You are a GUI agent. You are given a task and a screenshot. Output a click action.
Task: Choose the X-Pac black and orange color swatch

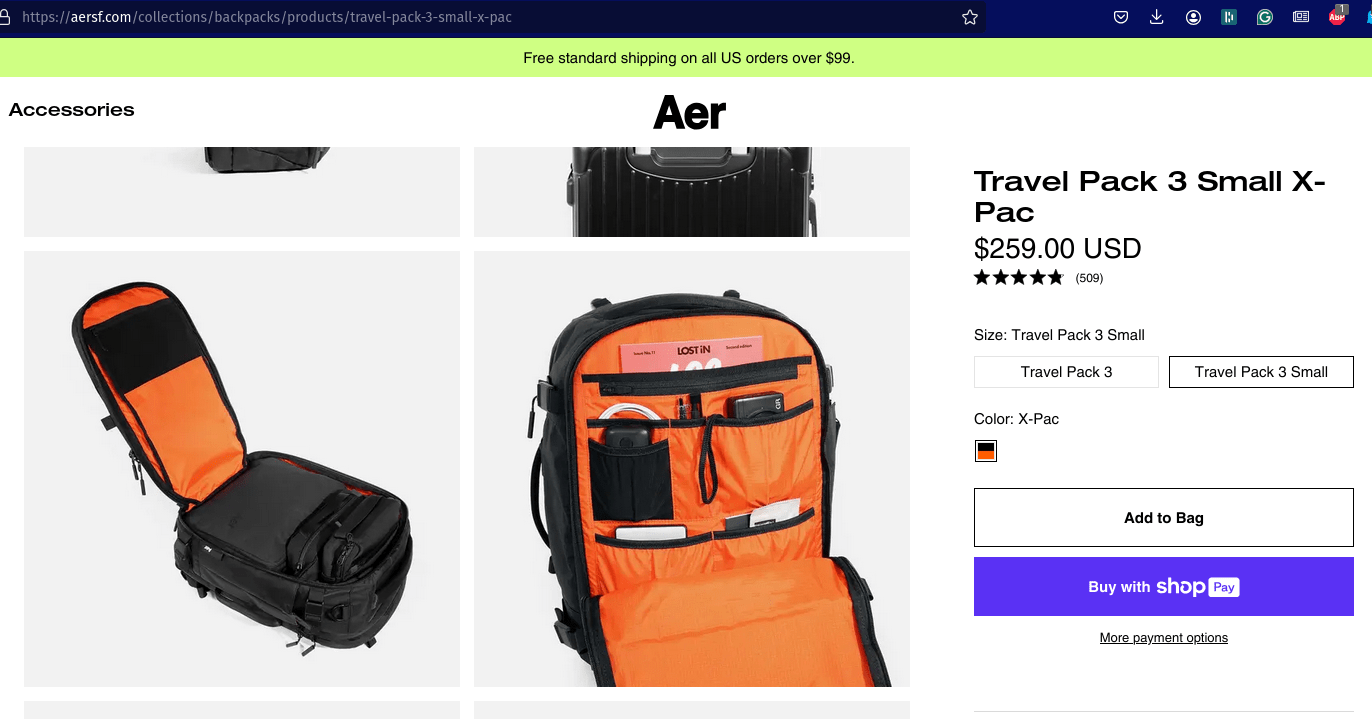pos(986,451)
